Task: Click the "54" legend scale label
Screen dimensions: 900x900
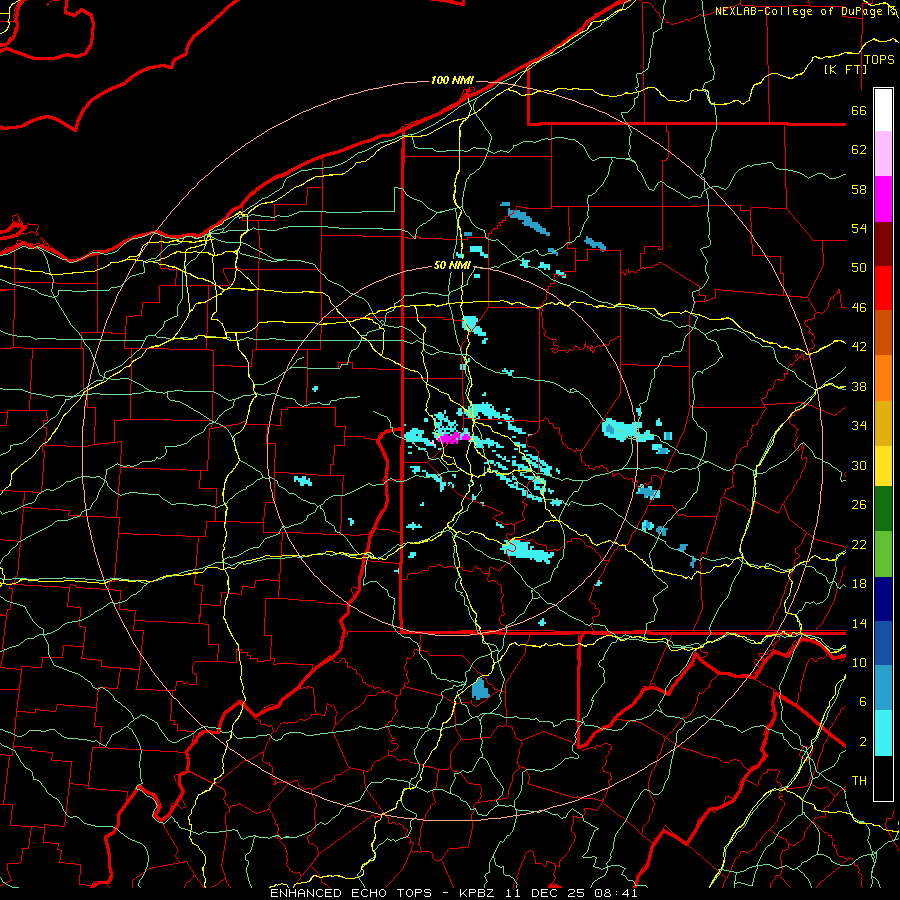Action: pyautogui.click(x=859, y=228)
